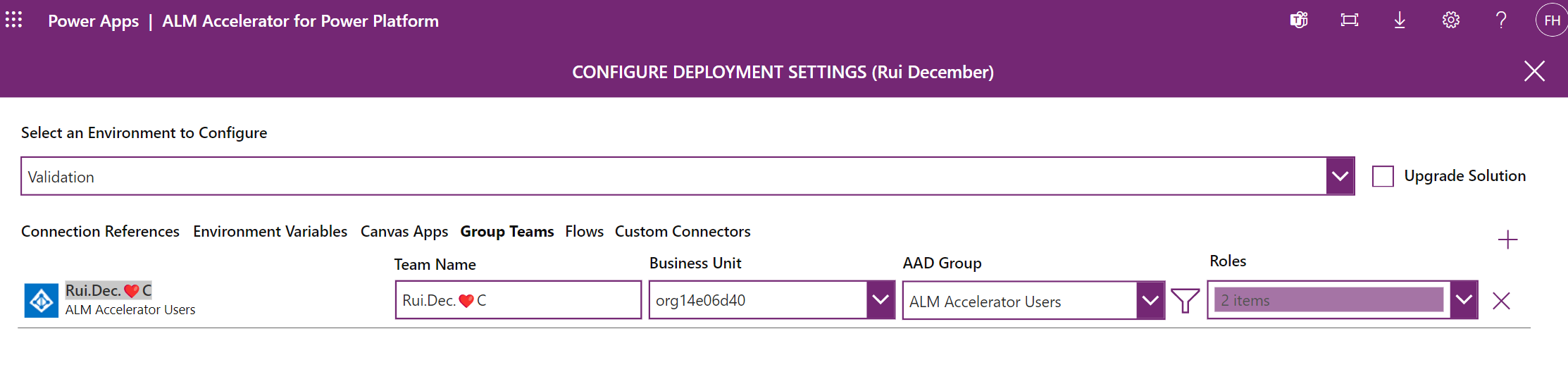Expand the Validation environment dropdown arrow

click(x=1340, y=176)
